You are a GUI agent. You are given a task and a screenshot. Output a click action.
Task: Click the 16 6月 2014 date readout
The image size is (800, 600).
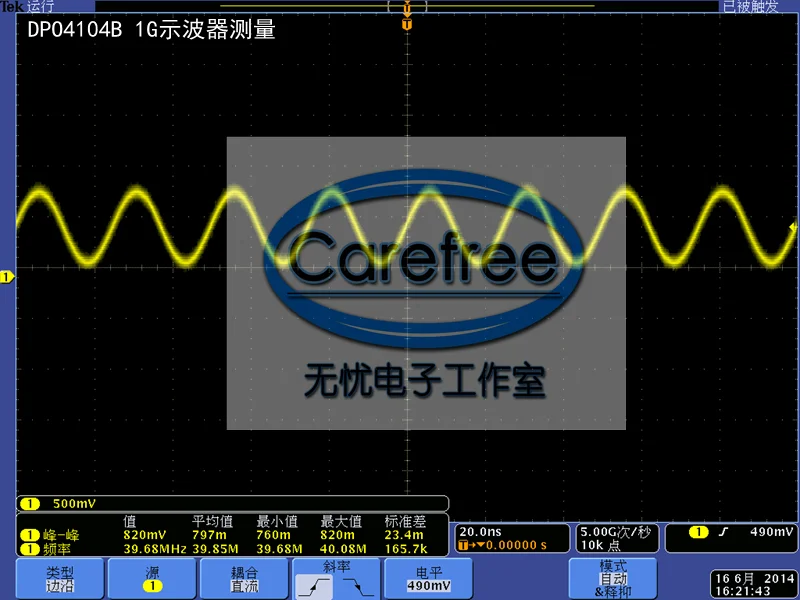click(755, 579)
